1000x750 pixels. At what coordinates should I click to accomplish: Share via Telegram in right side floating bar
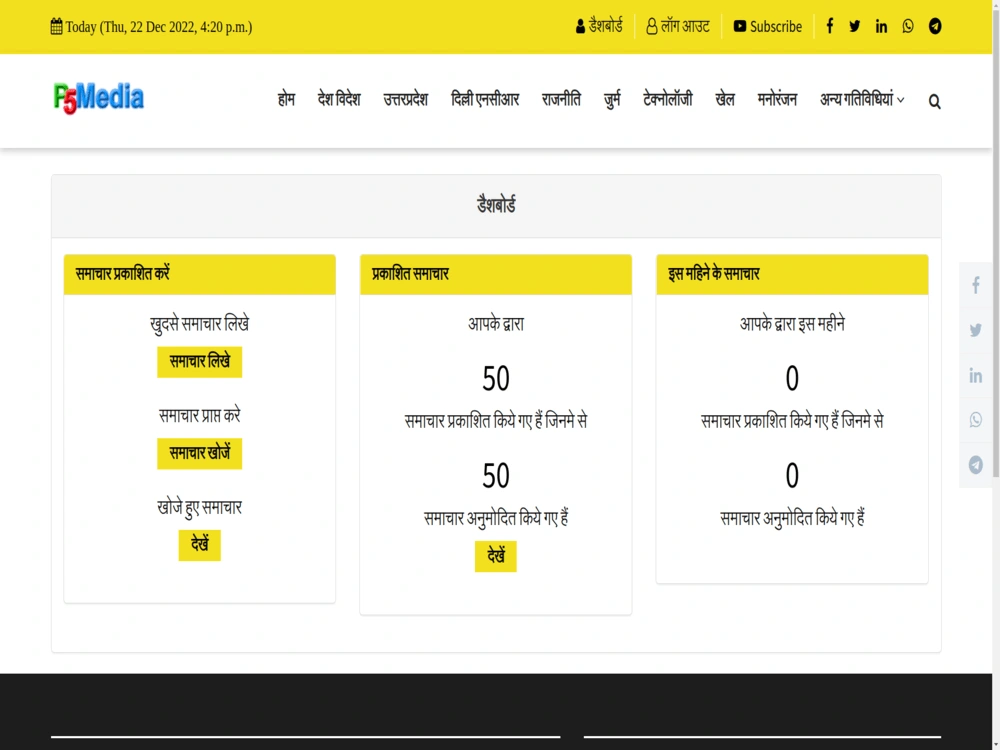[975, 465]
